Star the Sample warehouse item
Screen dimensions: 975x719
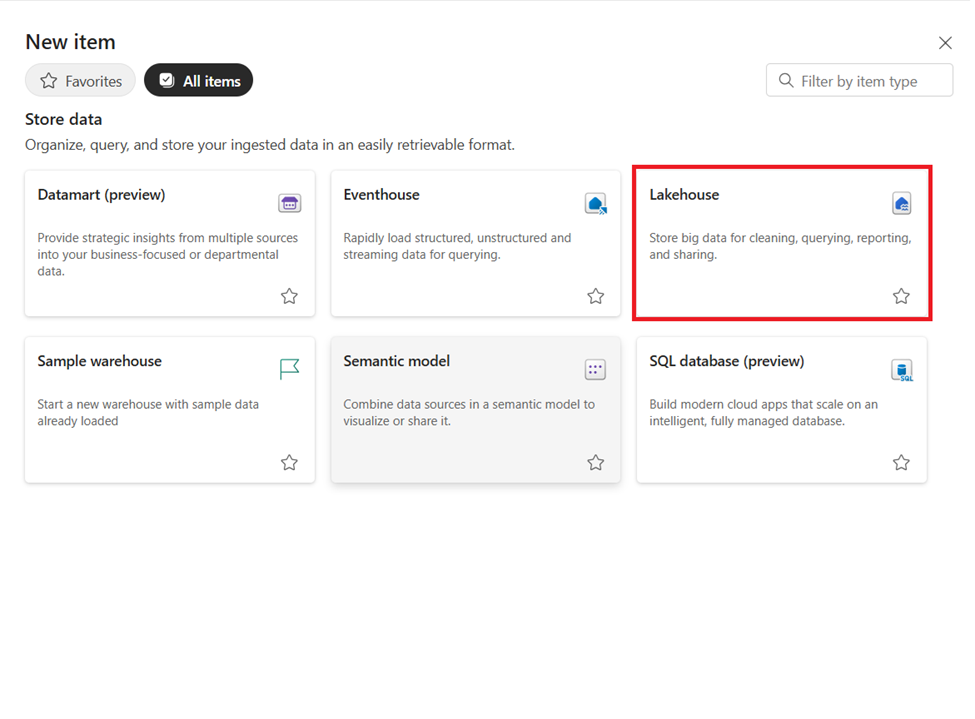[289, 463]
